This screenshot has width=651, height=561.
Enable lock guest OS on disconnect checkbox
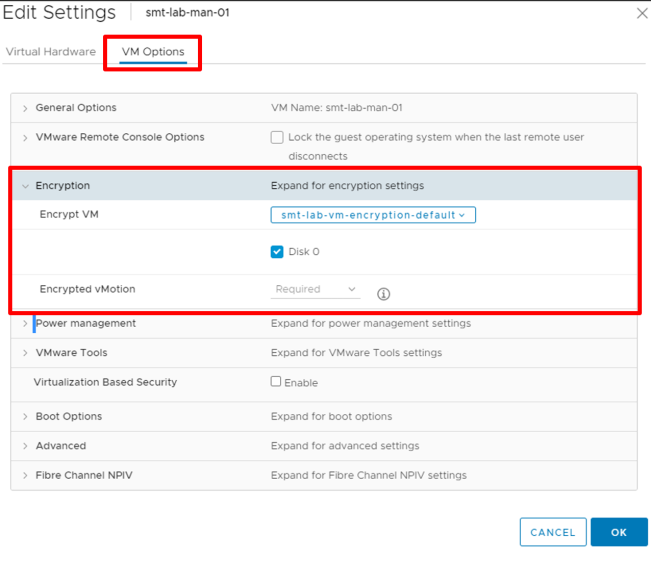point(277,138)
